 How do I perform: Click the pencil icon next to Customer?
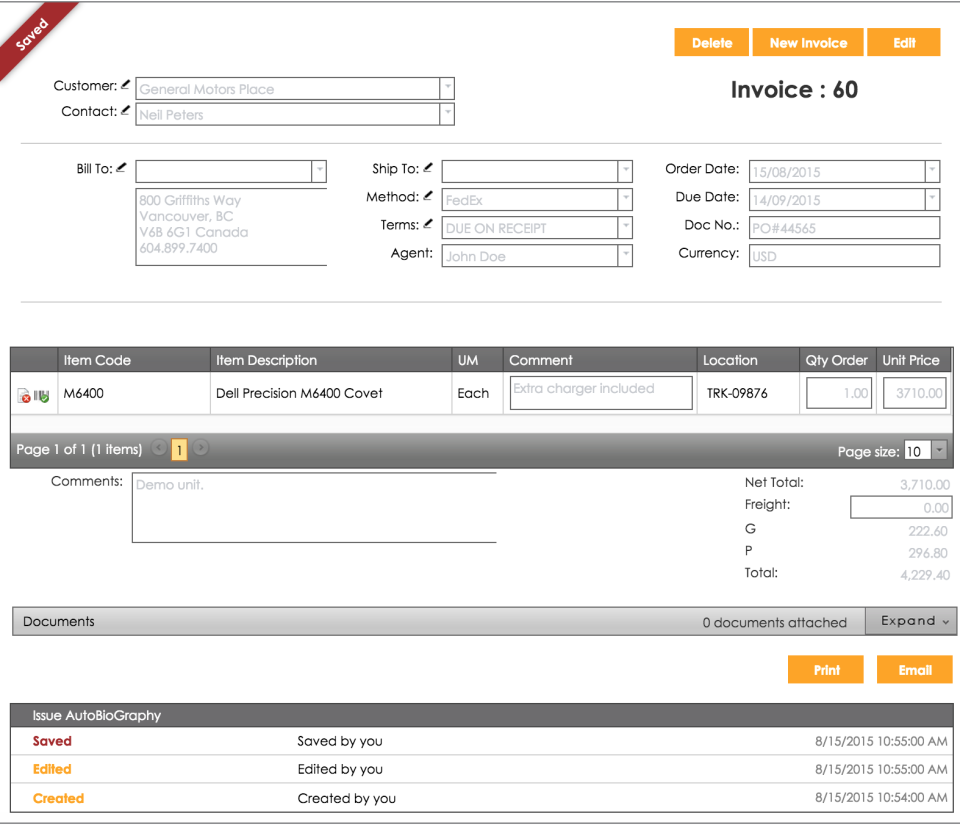tap(126, 85)
